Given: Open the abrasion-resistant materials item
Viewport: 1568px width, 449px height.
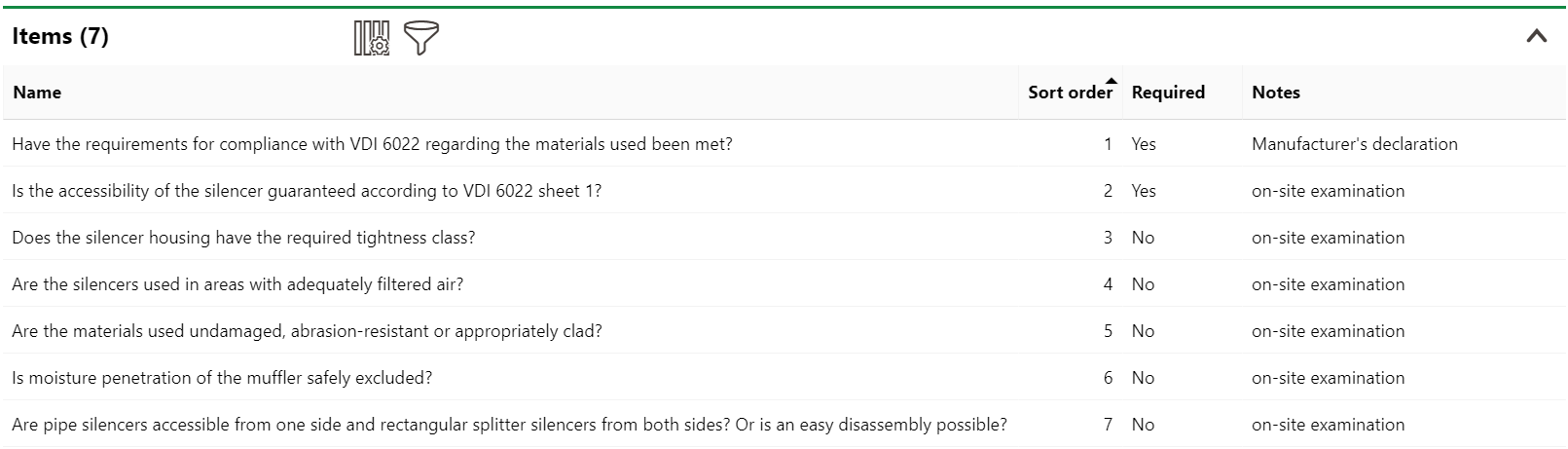Looking at the screenshot, I should 307,331.
